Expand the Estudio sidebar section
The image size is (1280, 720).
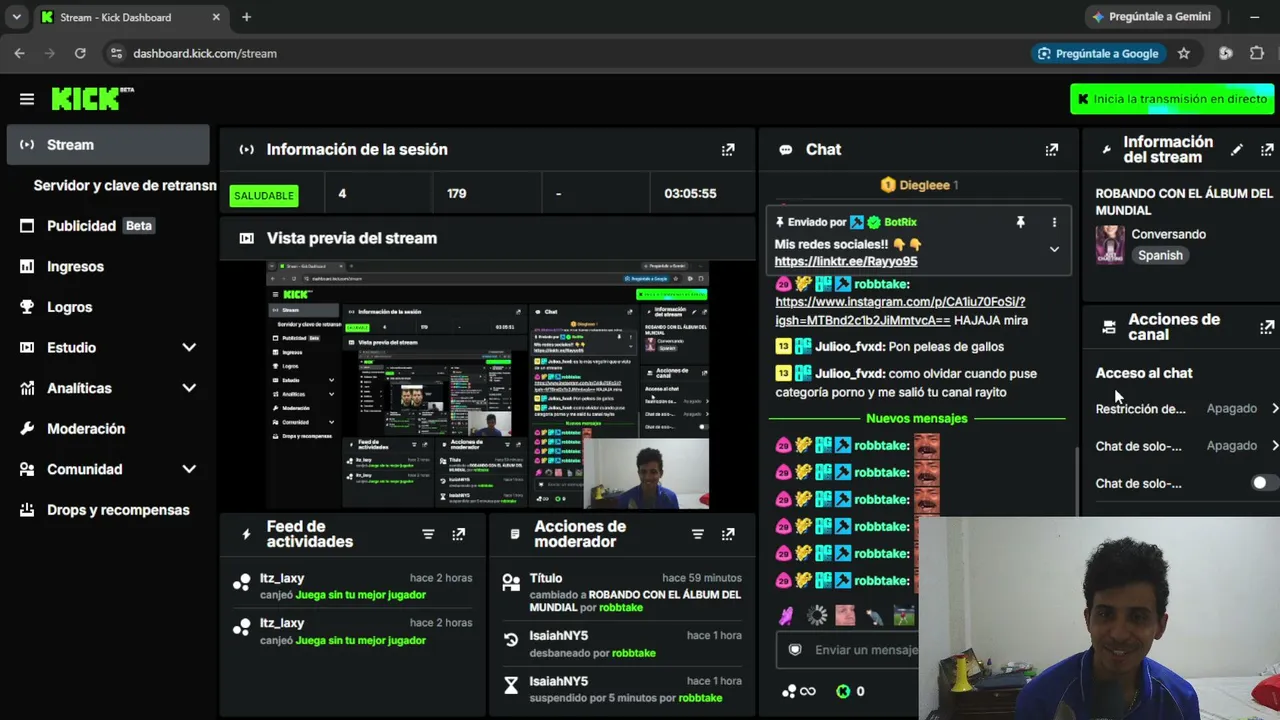pos(189,348)
